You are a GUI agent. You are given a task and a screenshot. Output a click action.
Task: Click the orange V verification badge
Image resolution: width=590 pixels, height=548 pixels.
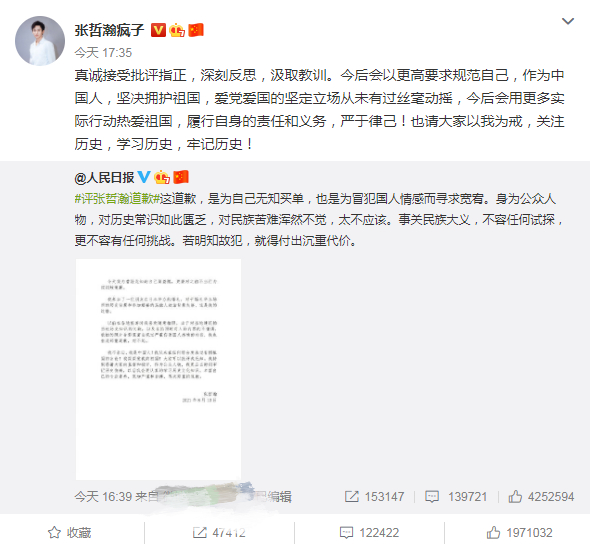click(158, 30)
